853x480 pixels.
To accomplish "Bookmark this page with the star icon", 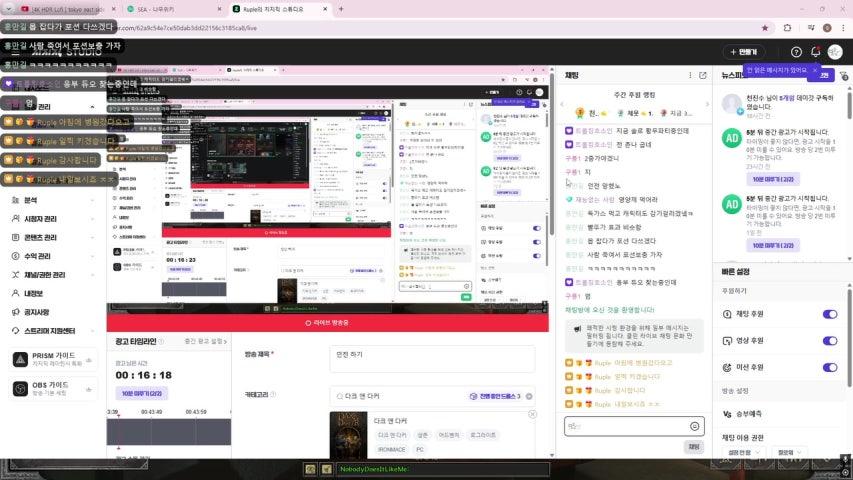I will (765, 28).
